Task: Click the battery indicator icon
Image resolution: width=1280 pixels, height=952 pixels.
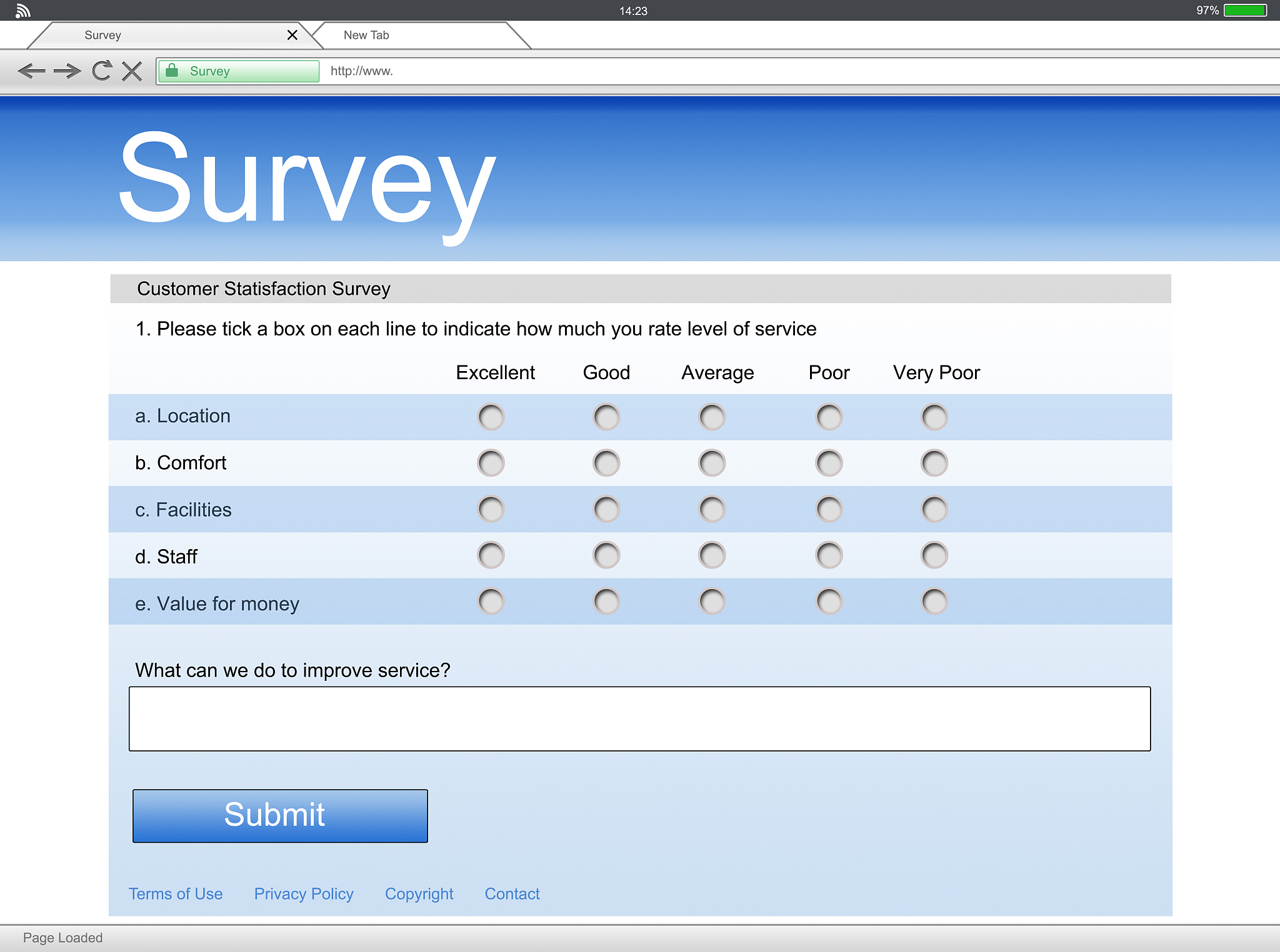Action: [1244, 11]
